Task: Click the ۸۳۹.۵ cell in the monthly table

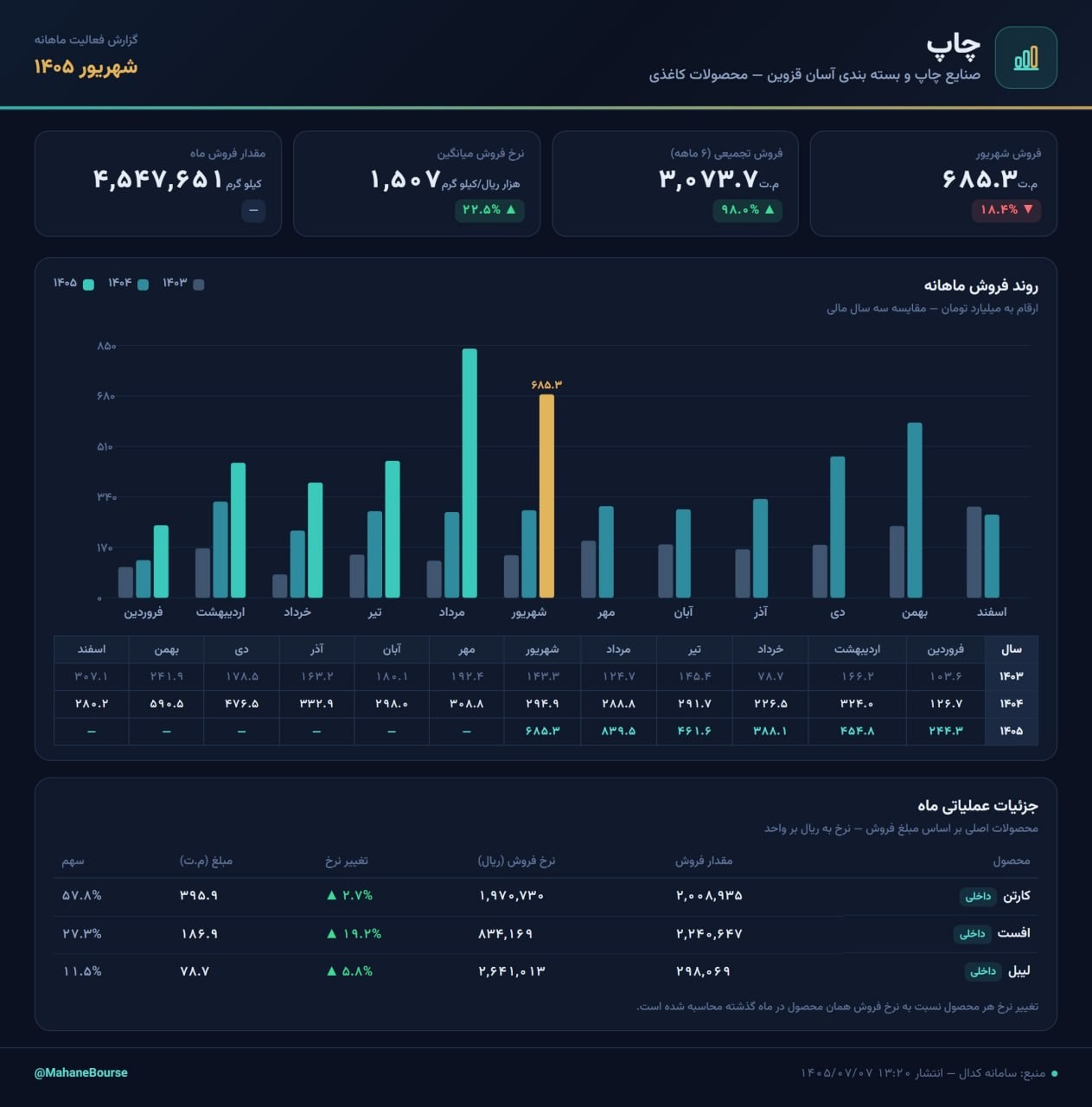Action: point(618,731)
